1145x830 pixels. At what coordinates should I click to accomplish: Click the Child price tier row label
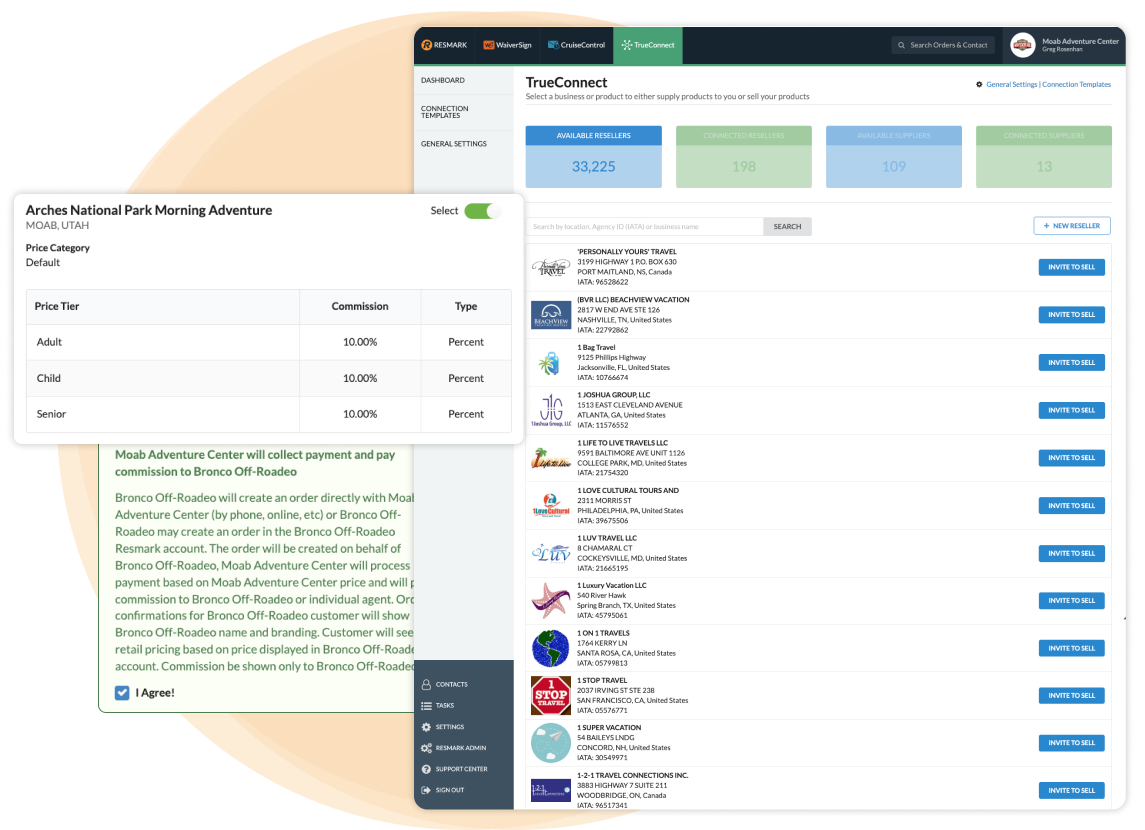click(49, 378)
